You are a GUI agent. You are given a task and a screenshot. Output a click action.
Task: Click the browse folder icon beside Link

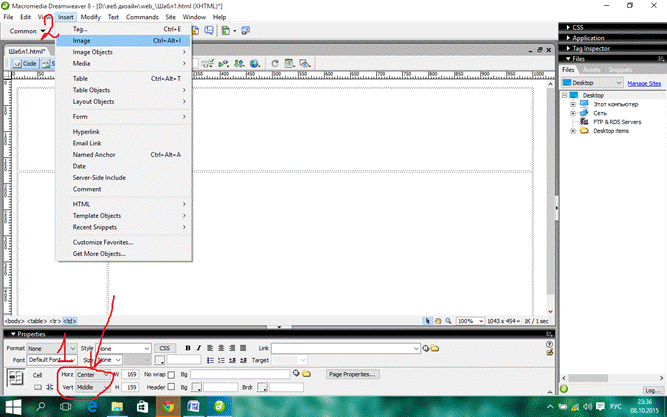tap(434, 348)
